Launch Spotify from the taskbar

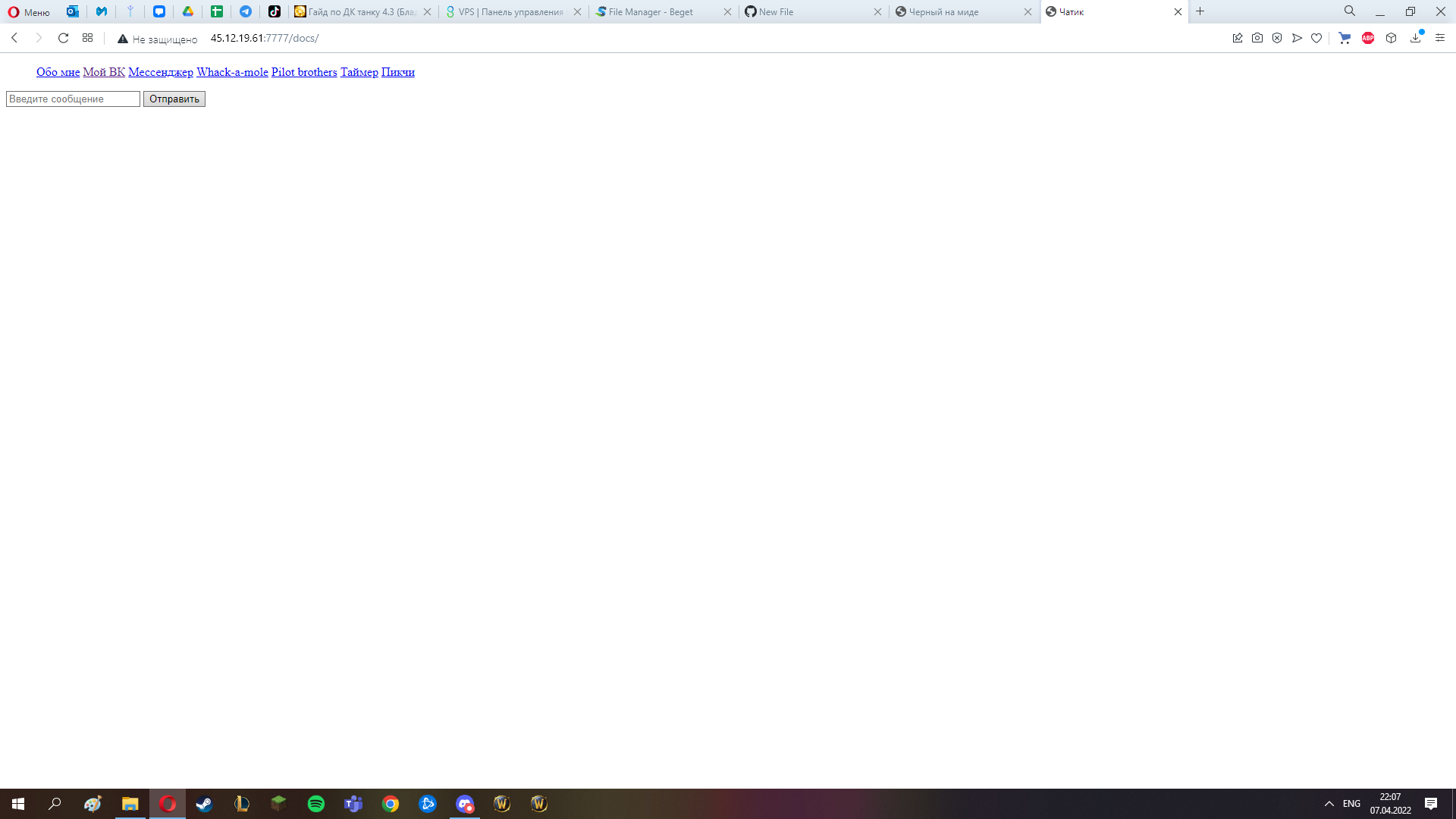[x=316, y=804]
